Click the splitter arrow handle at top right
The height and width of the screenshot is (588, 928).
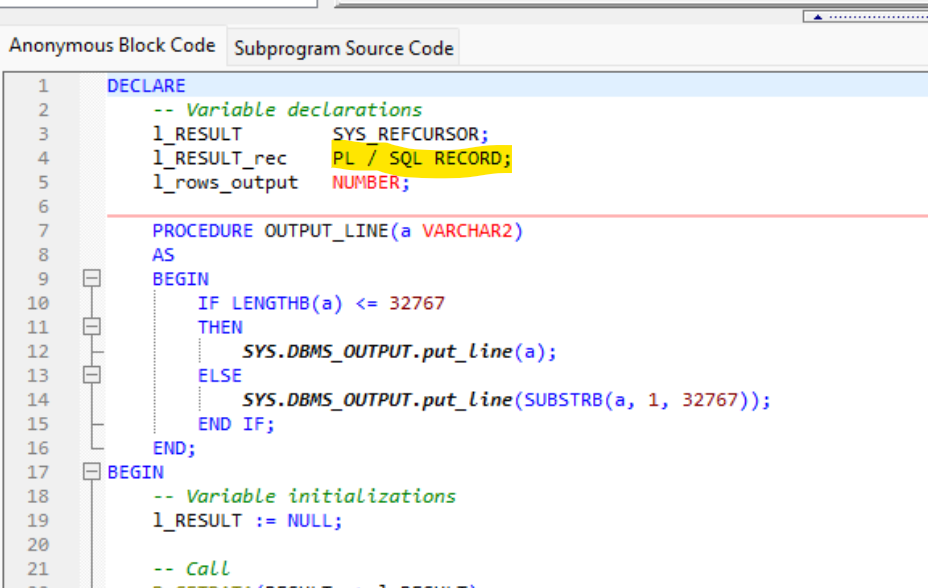point(818,17)
